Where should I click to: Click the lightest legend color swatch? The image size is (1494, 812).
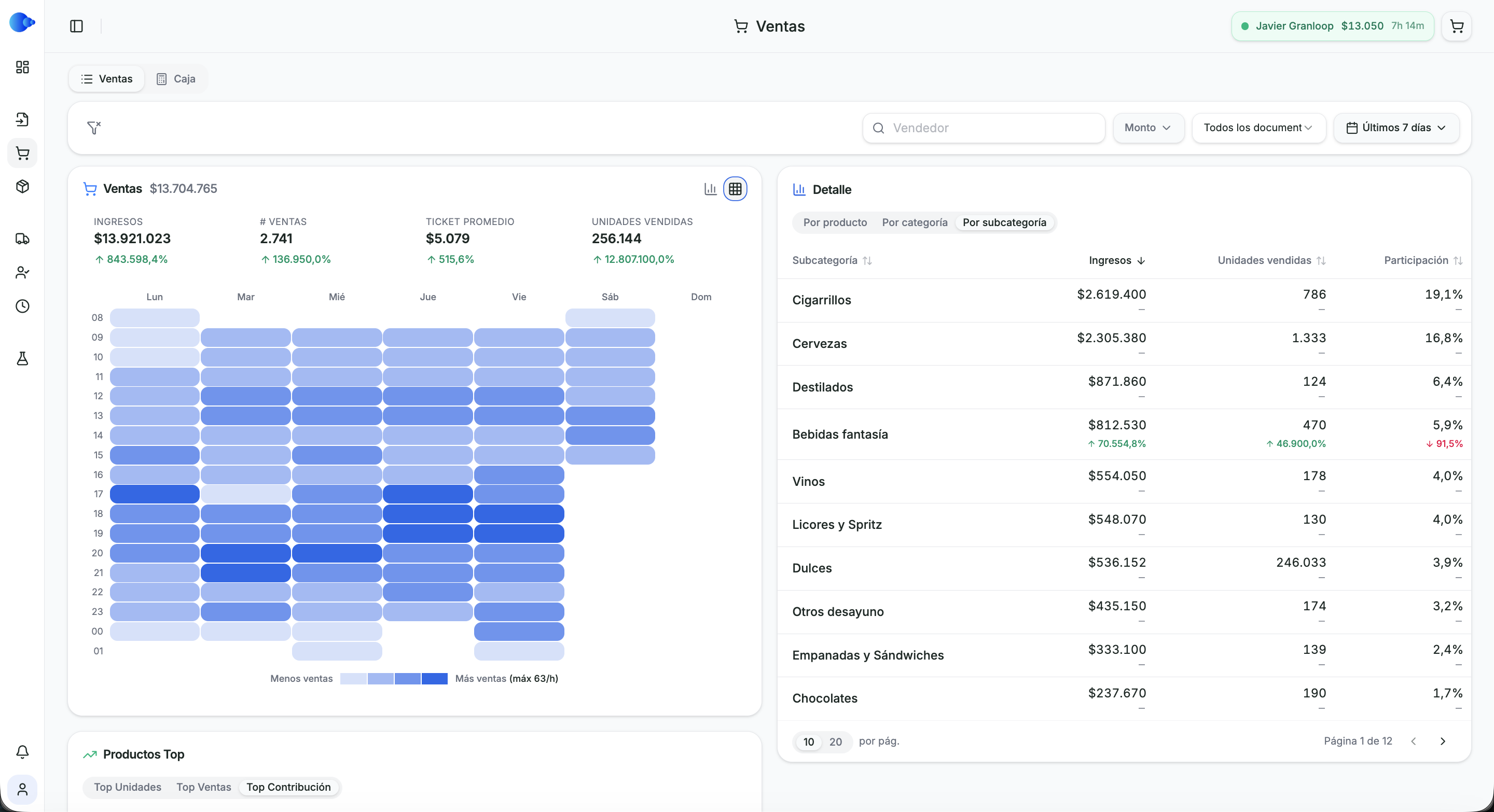click(x=353, y=679)
